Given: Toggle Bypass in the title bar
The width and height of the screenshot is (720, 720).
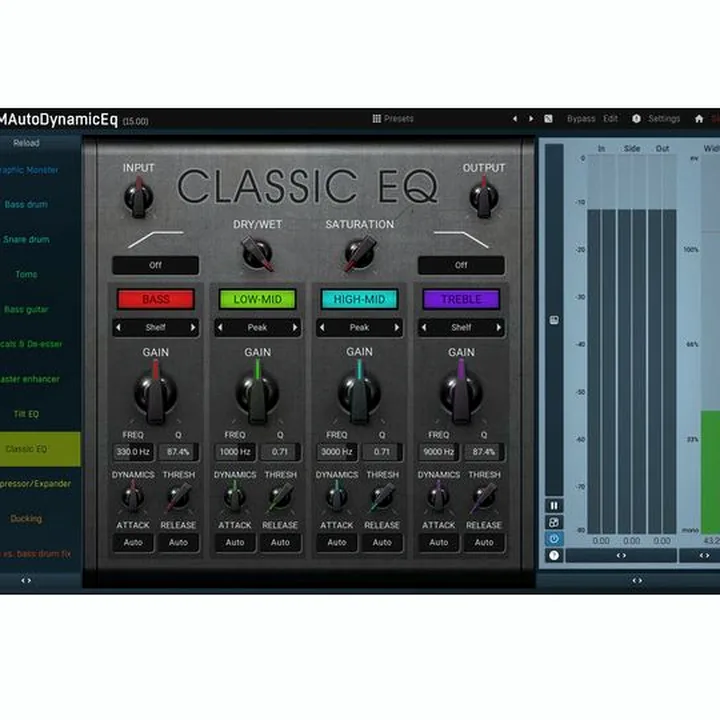Looking at the screenshot, I should coord(581,119).
